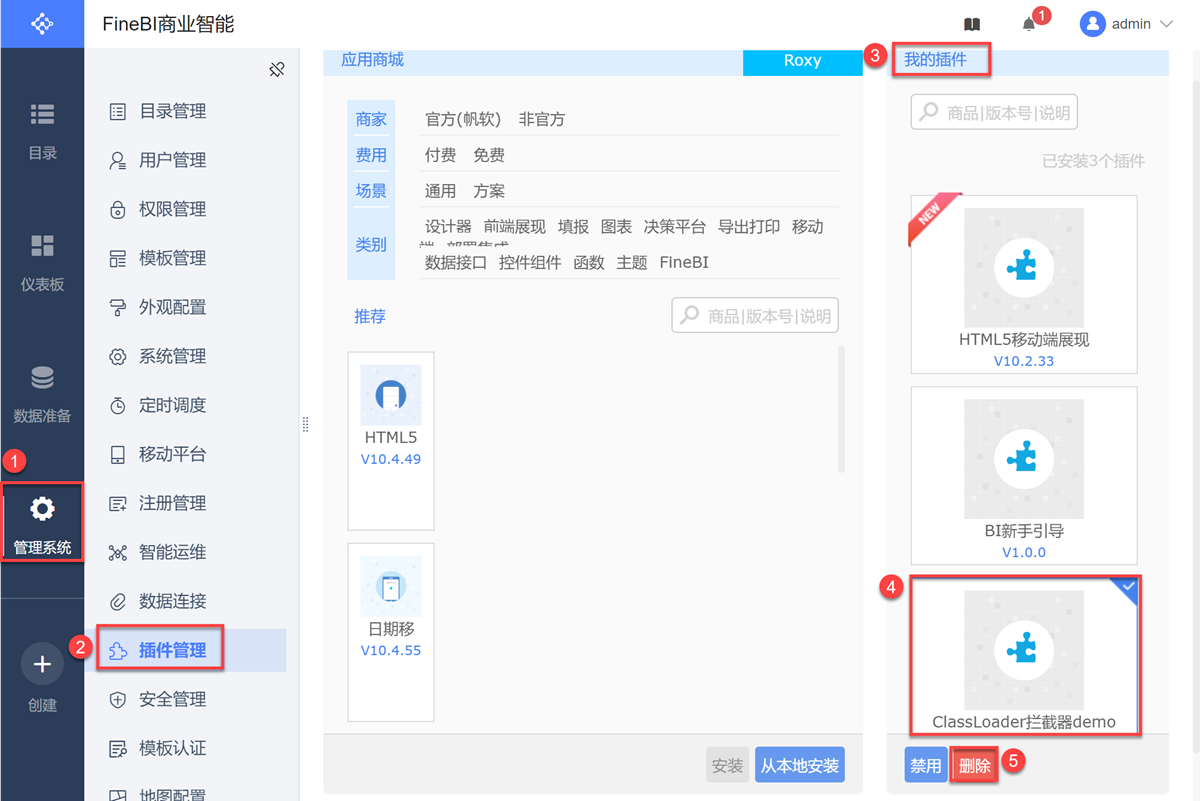Filter category by FineBI
Image resolution: width=1200 pixels, height=801 pixels.
pos(684,263)
